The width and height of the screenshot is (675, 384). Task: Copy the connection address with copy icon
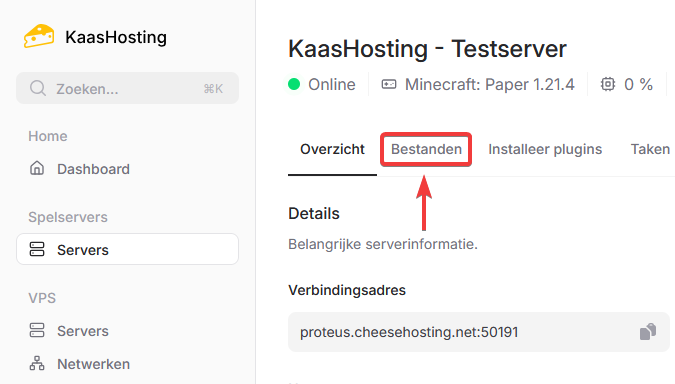[x=648, y=332]
